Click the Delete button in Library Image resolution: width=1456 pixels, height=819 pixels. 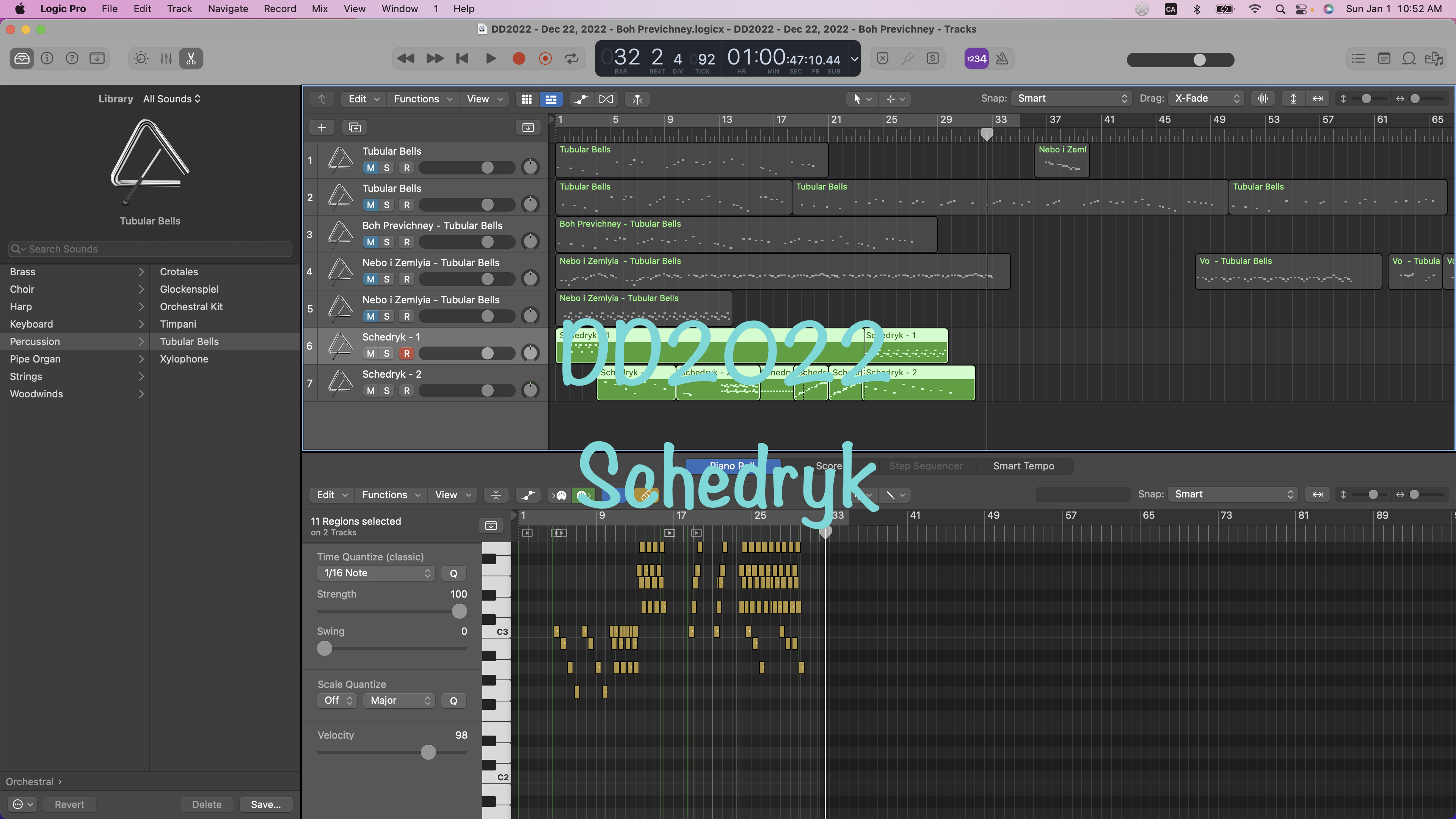point(206,804)
